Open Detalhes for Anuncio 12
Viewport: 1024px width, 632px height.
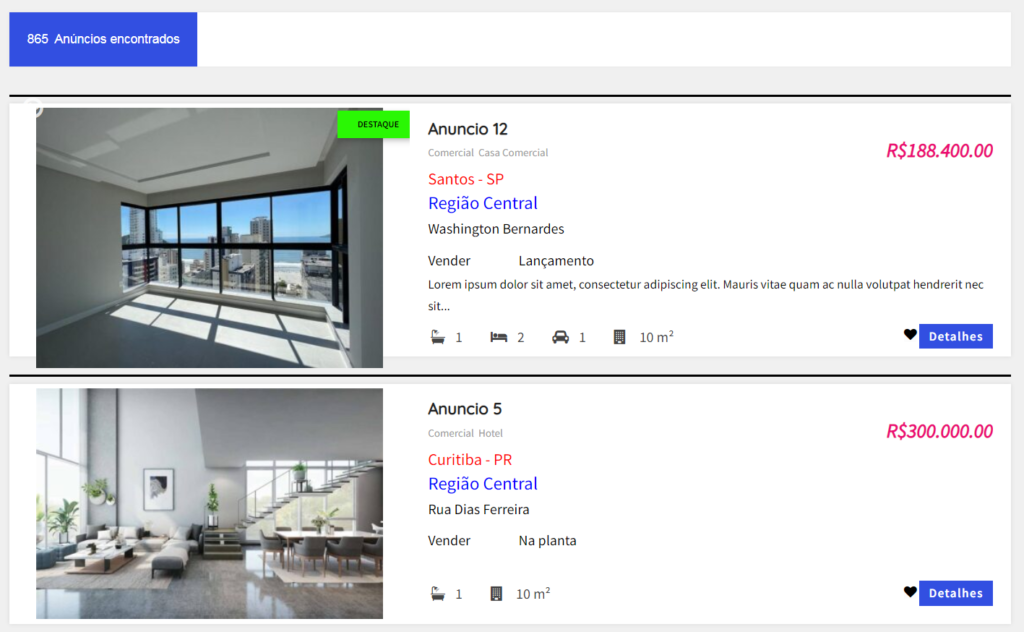[955, 336]
